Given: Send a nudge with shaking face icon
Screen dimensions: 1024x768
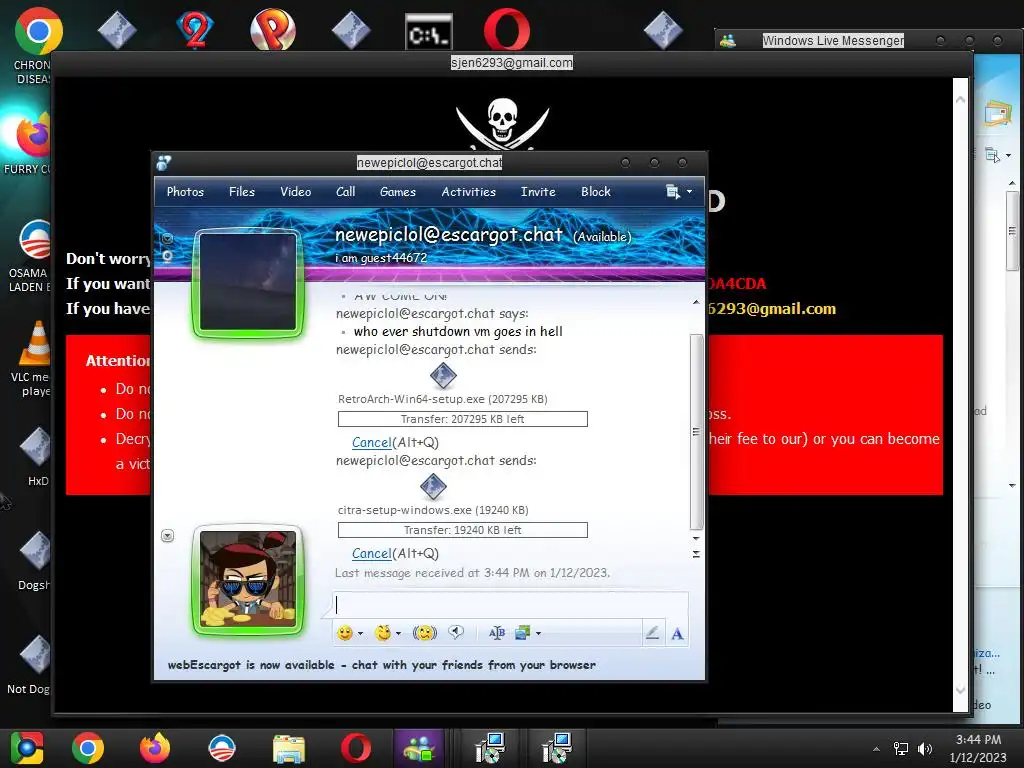Looking at the screenshot, I should [424, 633].
